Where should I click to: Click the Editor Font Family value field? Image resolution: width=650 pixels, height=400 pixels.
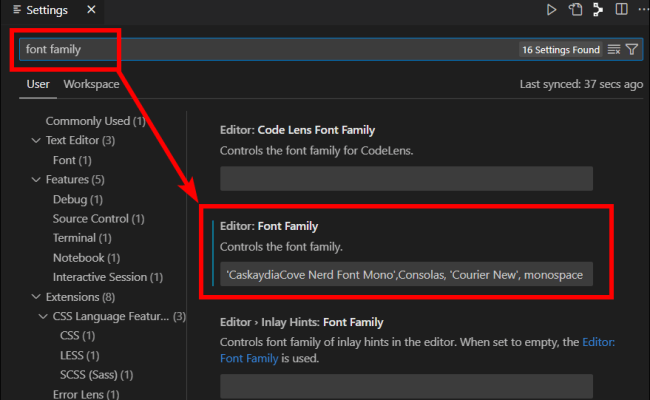pyautogui.click(x=406, y=274)
